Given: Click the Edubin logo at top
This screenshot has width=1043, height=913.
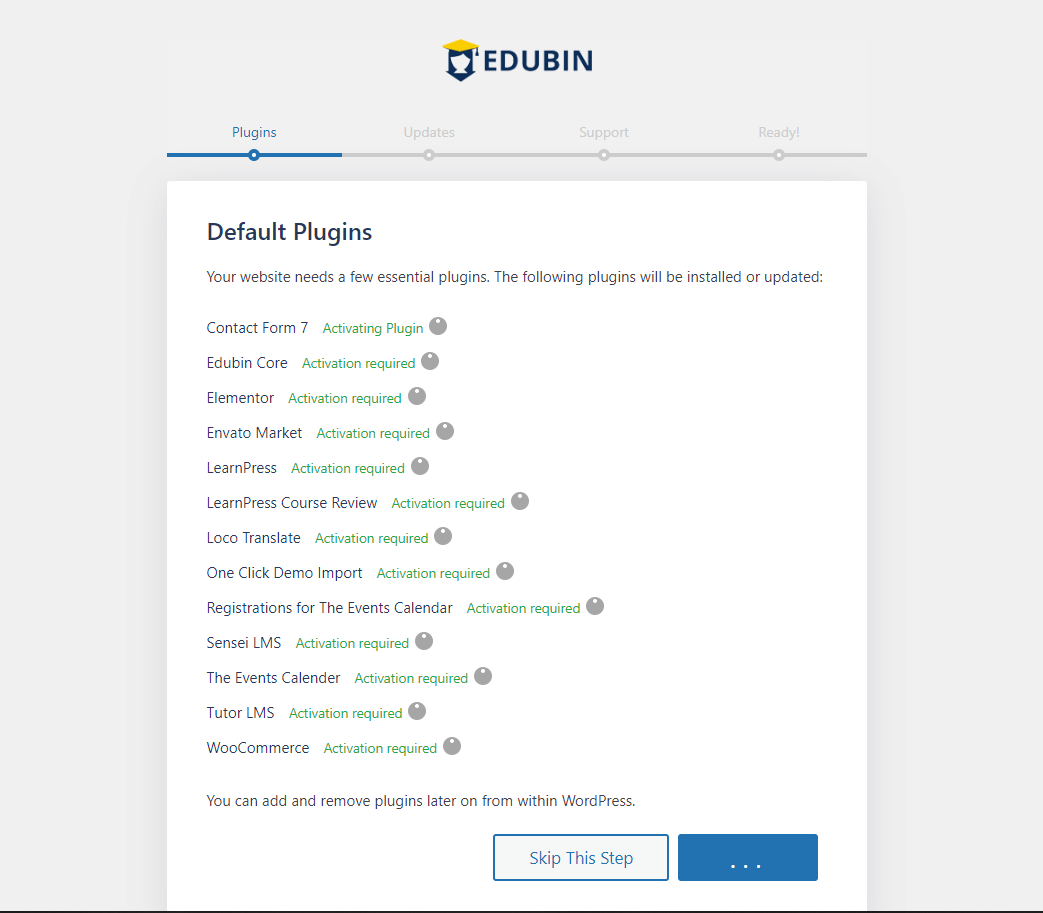Looking at the screenshot, I should click(518, 60).
